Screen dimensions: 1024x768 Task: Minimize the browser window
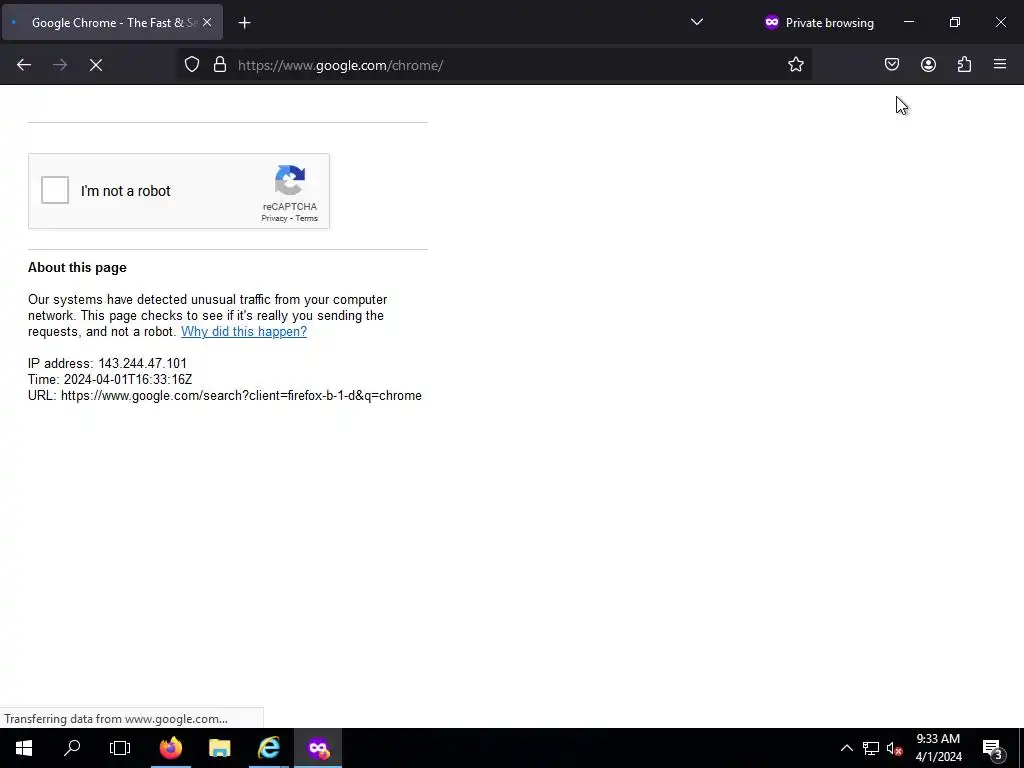click(x=908, y=22)
